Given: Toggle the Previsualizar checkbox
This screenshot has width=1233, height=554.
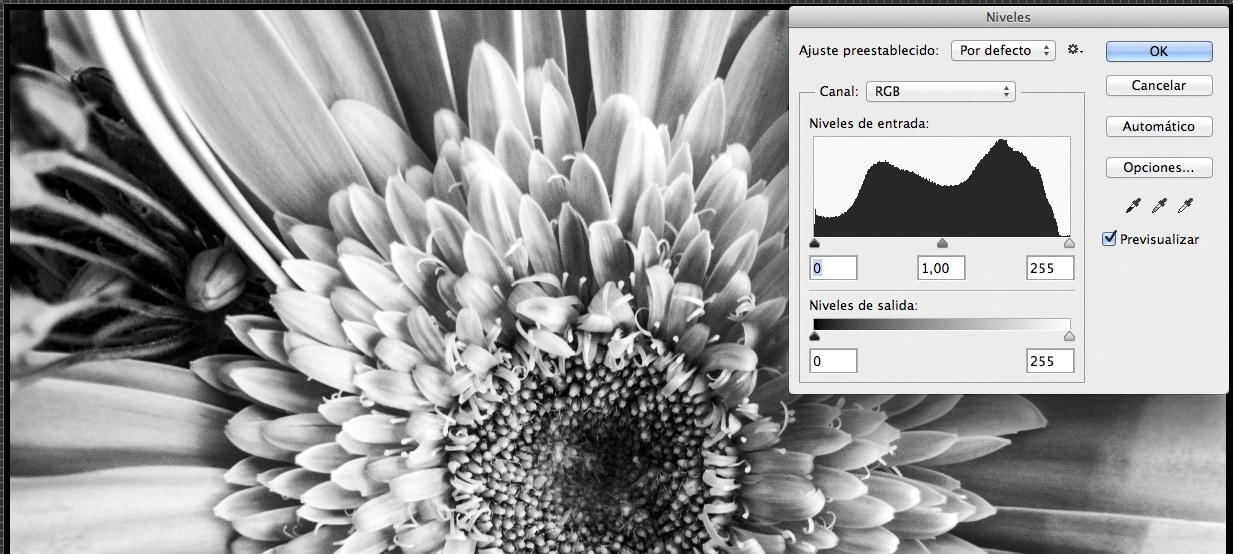Looking at the screenshot, I should (x=1109, y=239).
